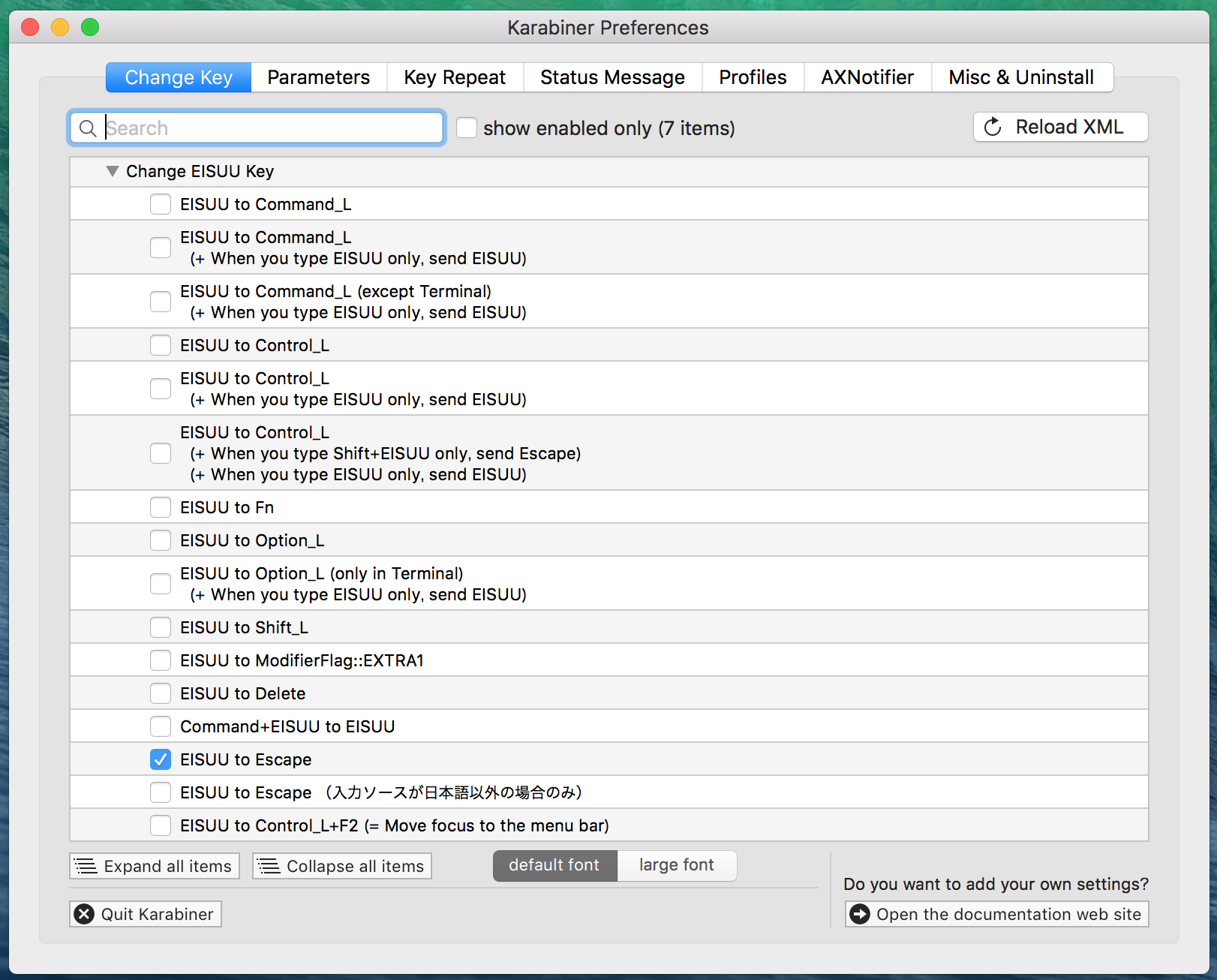Open the Key Repeat tab
Viewport: 1217px width, 980px height.
tap(455, 77)
